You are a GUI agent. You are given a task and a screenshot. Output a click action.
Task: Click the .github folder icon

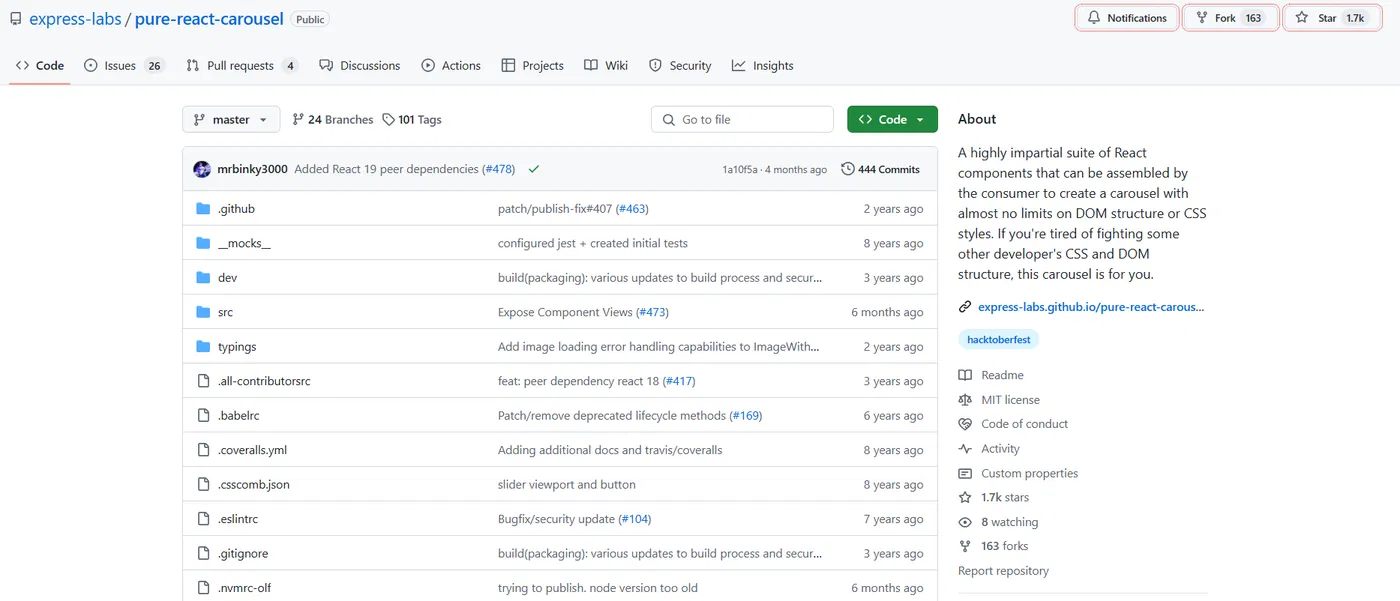pyautogui.click(x=203, y=209)
